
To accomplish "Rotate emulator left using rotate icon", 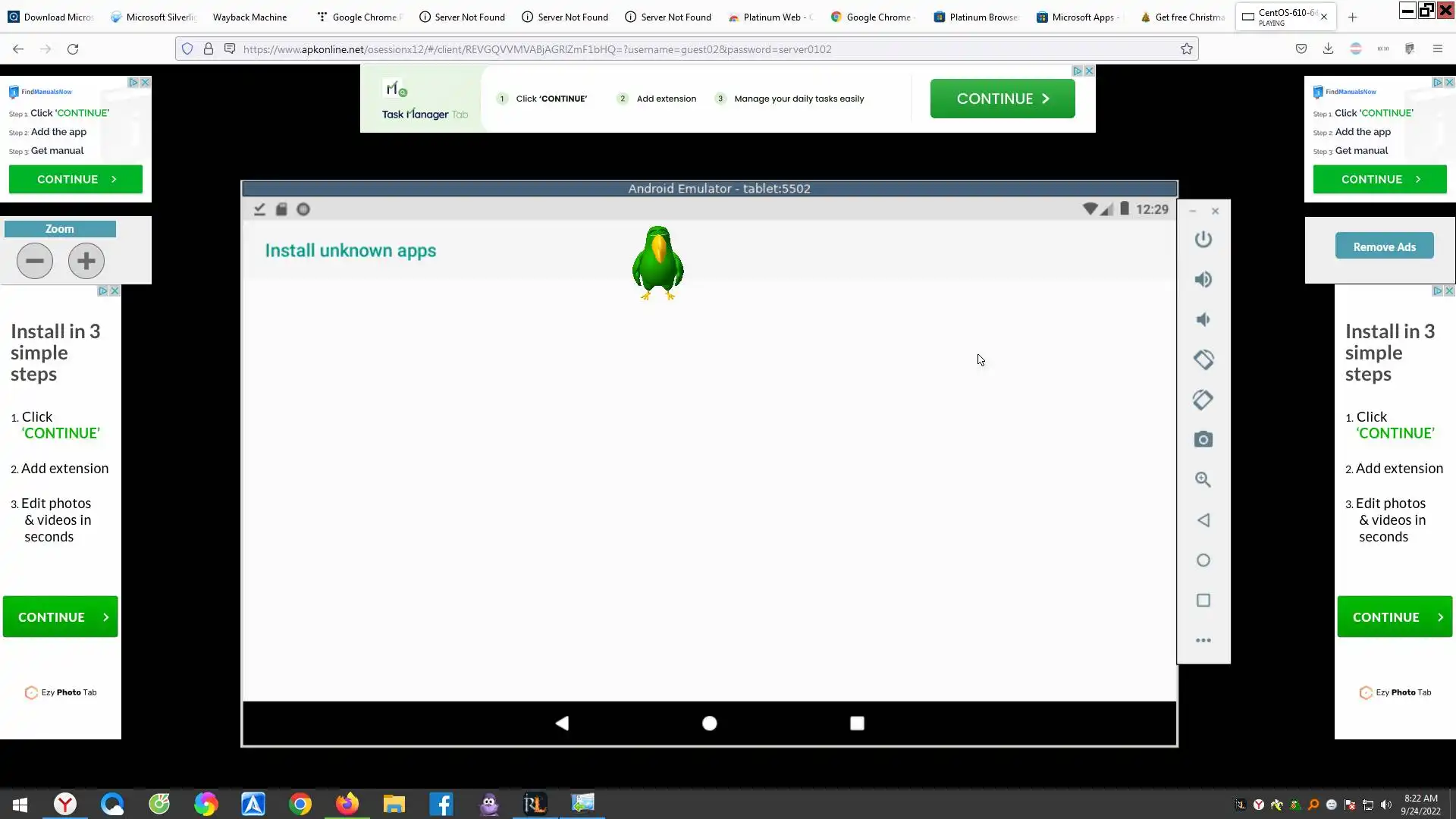I will pos(1203,359).
